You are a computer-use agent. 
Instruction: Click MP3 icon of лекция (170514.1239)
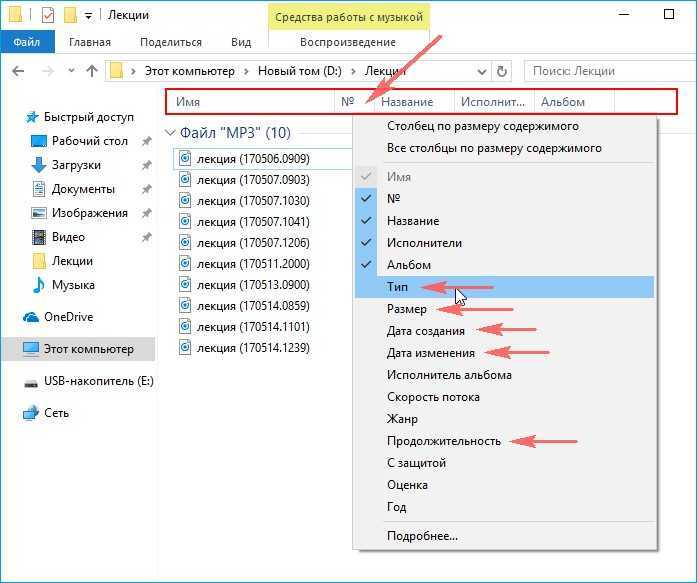click(x=184, y=347)
